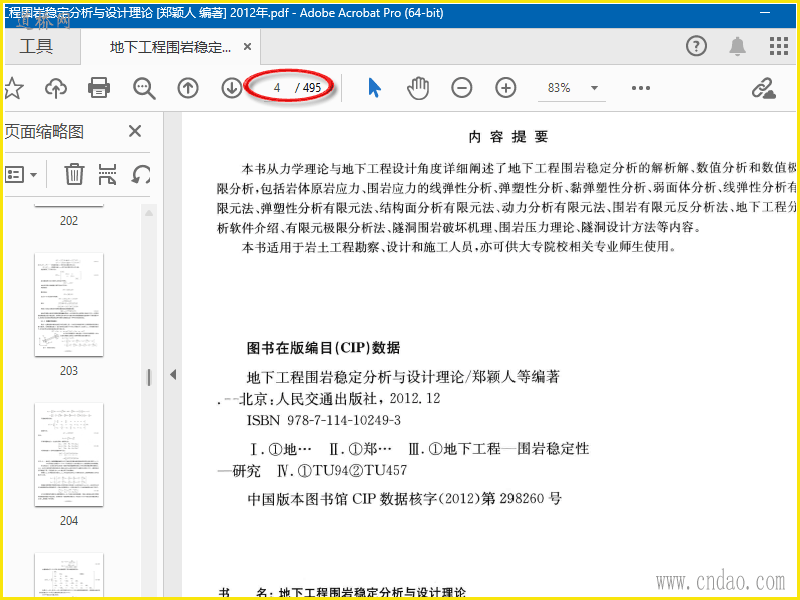800x600 pixels.
Task: Click 图书在版编目(CIP)数据 heading
Action: point(323,348)
